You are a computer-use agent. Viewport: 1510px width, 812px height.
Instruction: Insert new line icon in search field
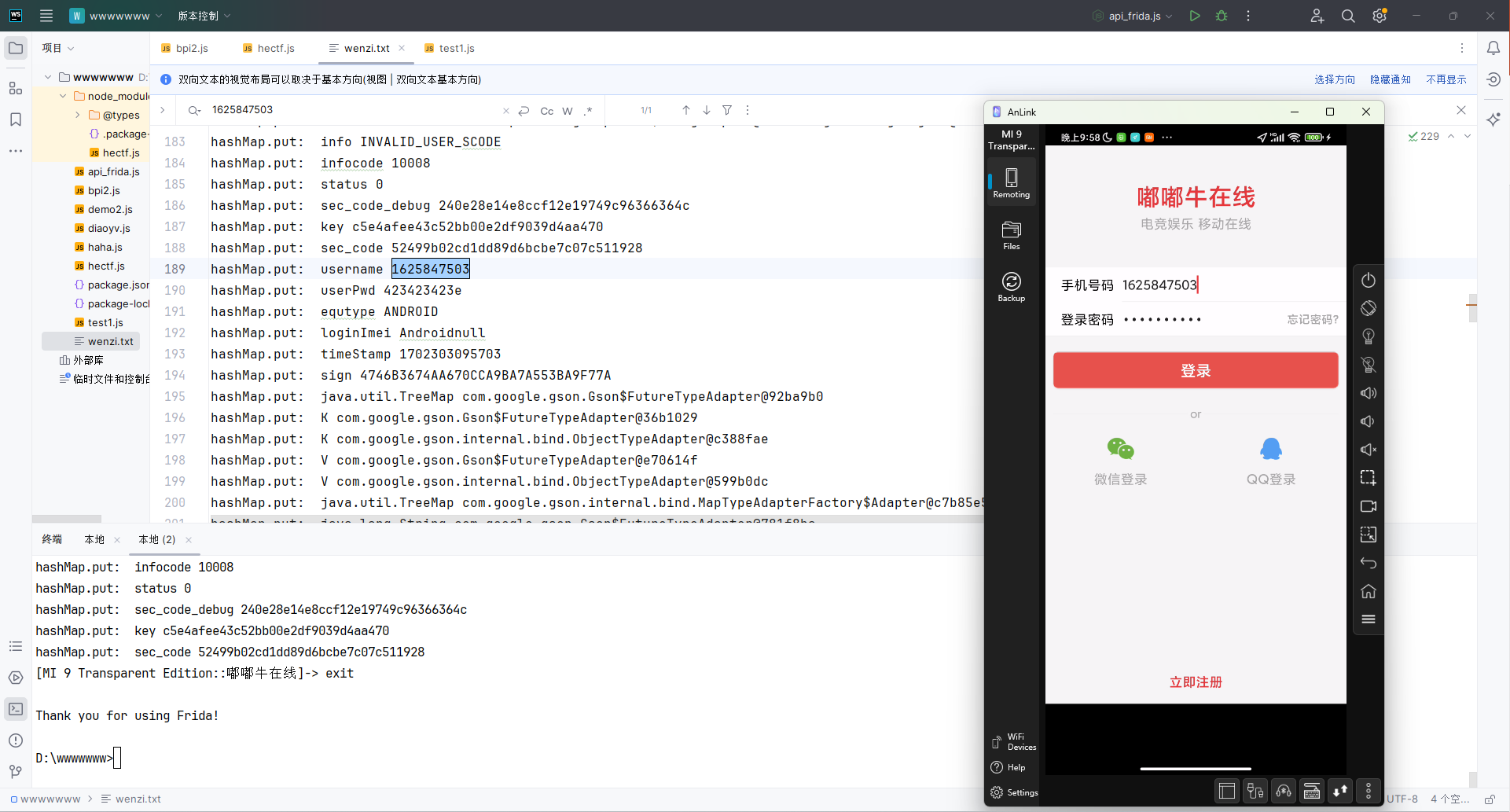pos(524,111)
